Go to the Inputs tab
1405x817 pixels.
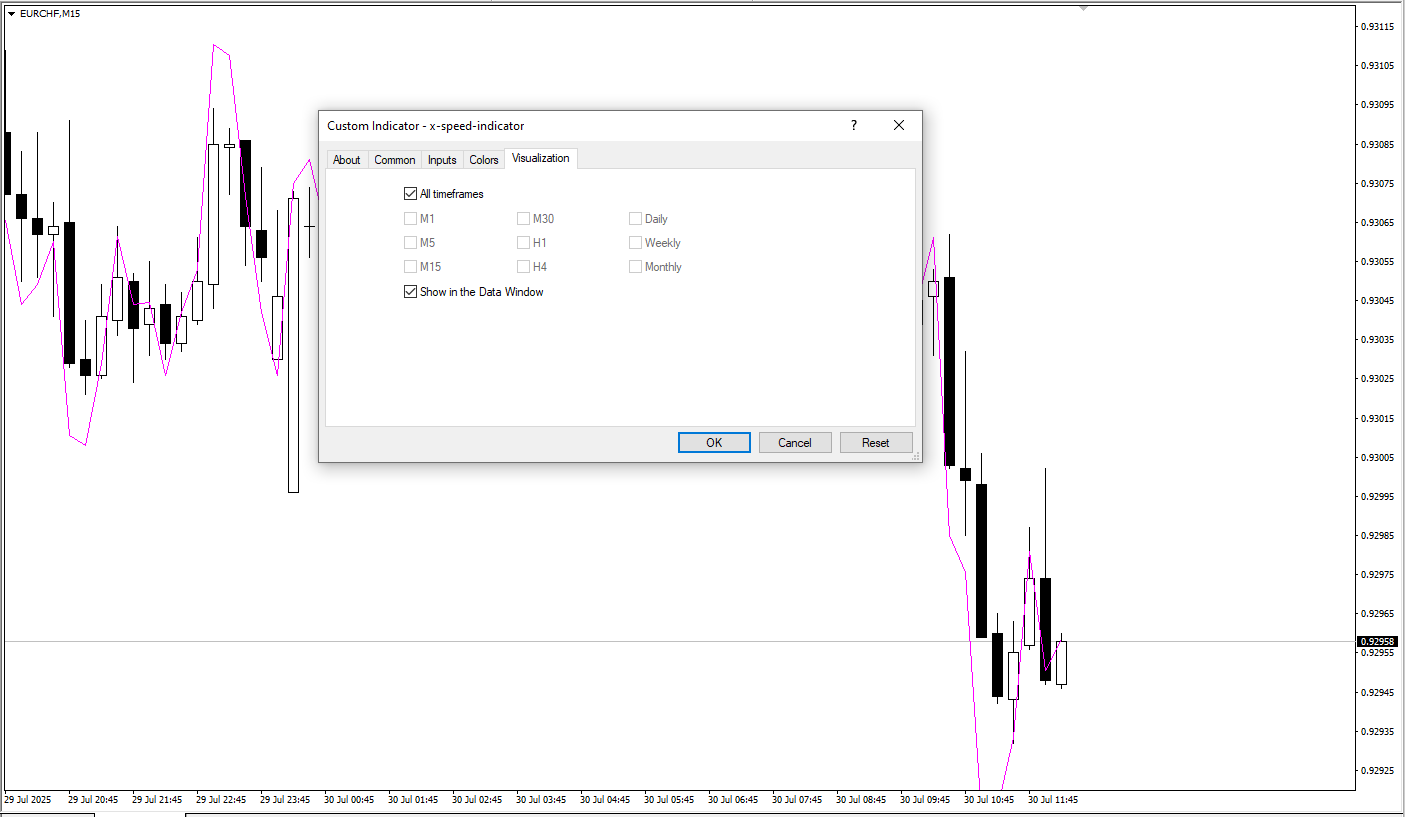441,160
